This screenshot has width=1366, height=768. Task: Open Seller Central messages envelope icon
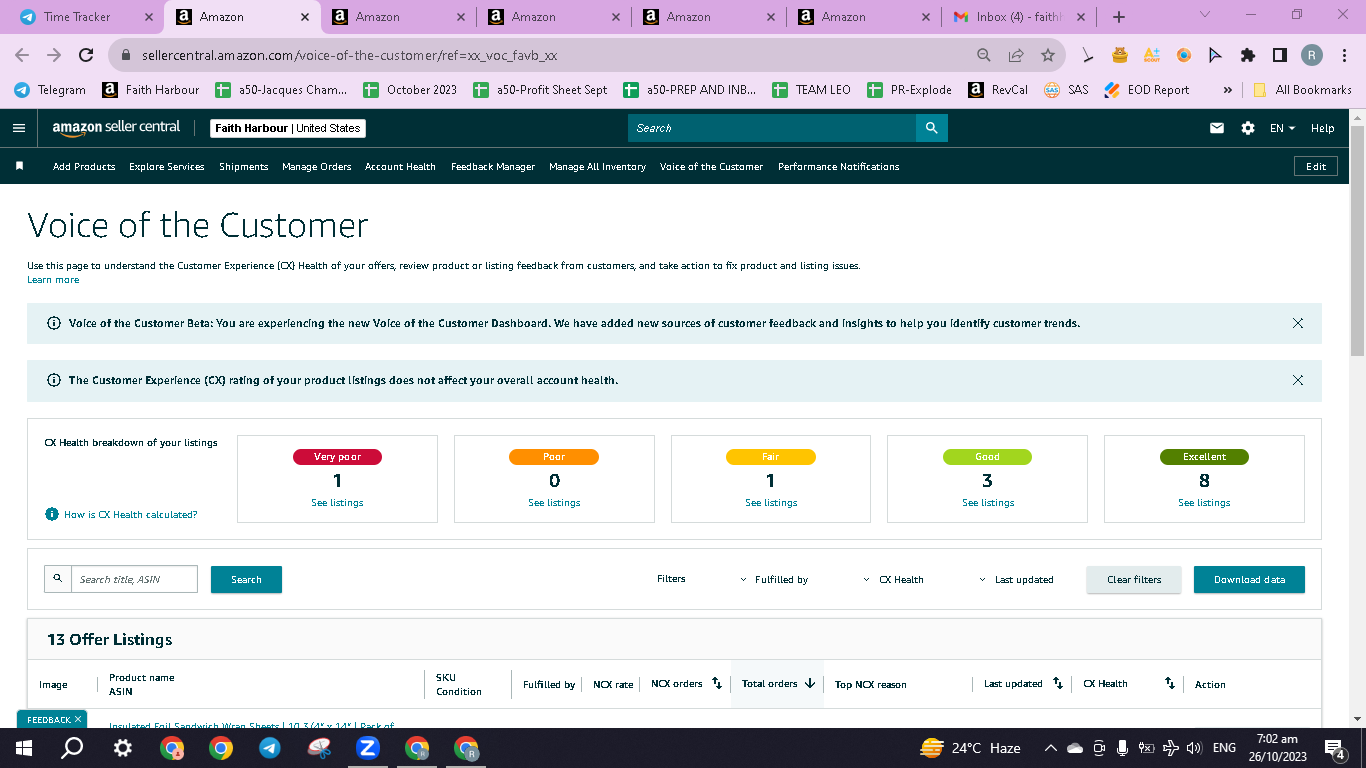[1217, 128]
